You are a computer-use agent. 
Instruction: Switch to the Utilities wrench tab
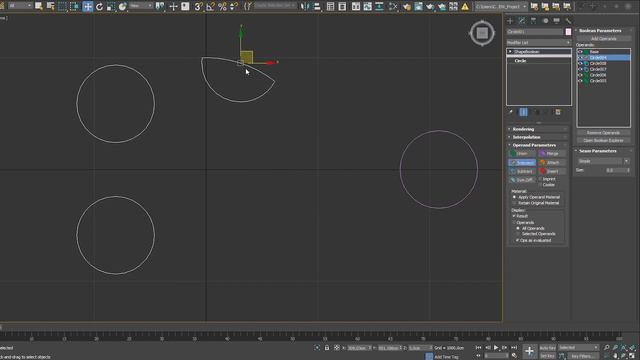[x=568, y=20]
